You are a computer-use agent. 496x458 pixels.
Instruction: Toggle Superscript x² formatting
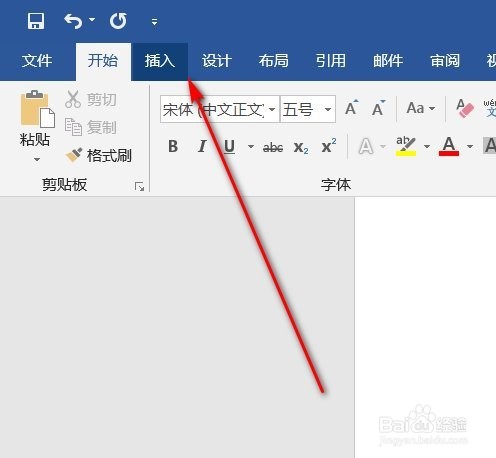coord(329,146)
